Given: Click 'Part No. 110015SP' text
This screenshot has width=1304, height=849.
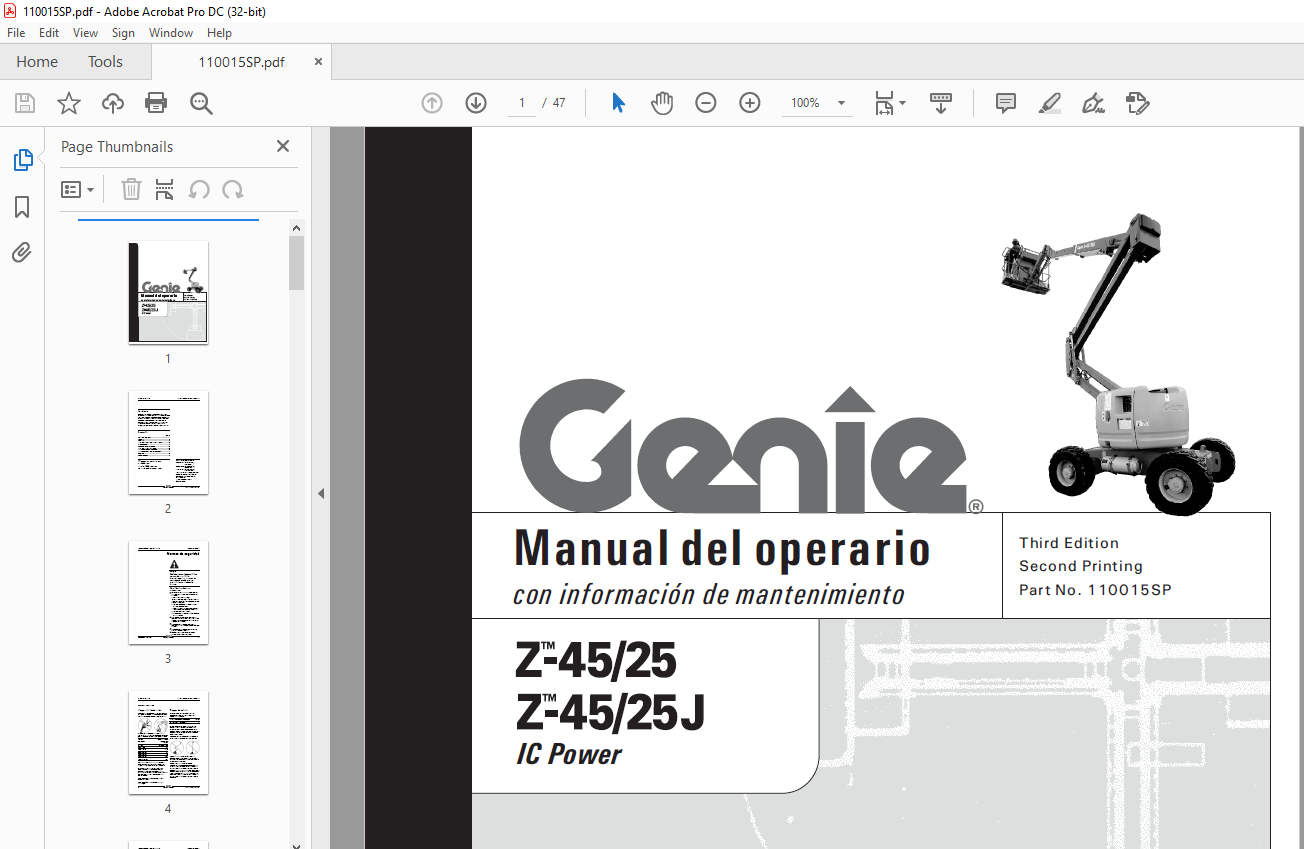Looking at the screenshot, I should [1095, 590].
